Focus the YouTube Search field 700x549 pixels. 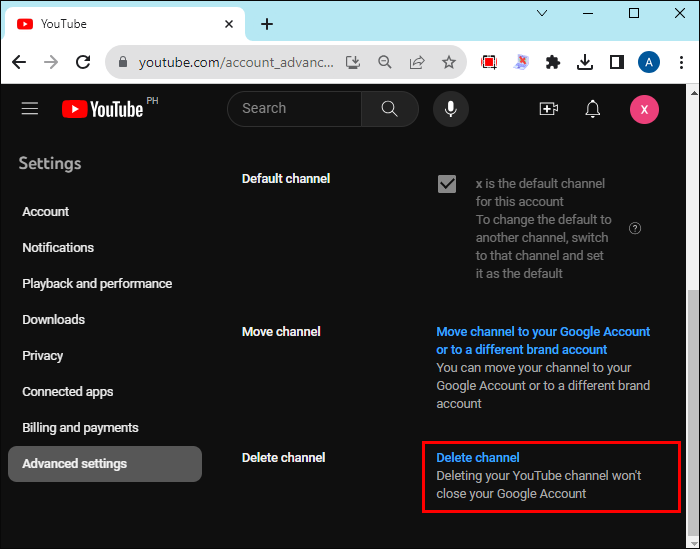pos(295,108)
